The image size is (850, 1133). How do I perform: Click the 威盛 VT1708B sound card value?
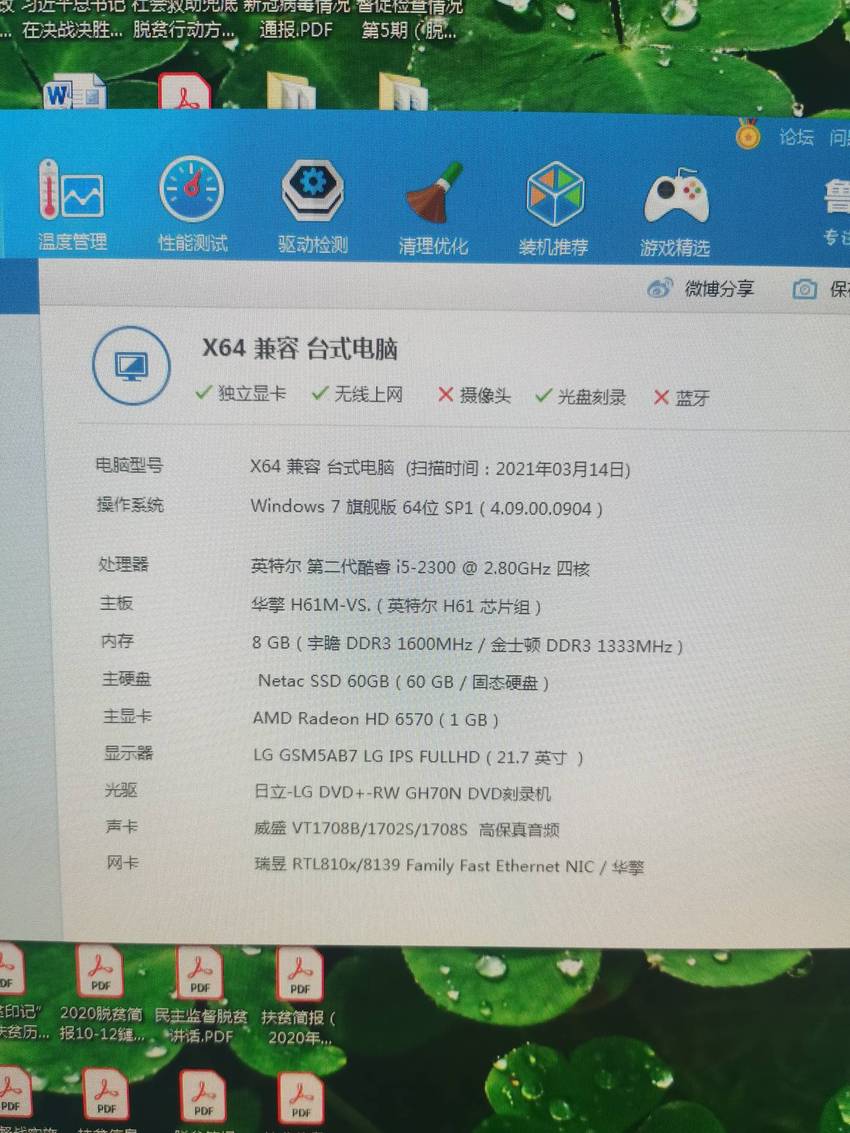pyautogui.click(x=407, y=829)
